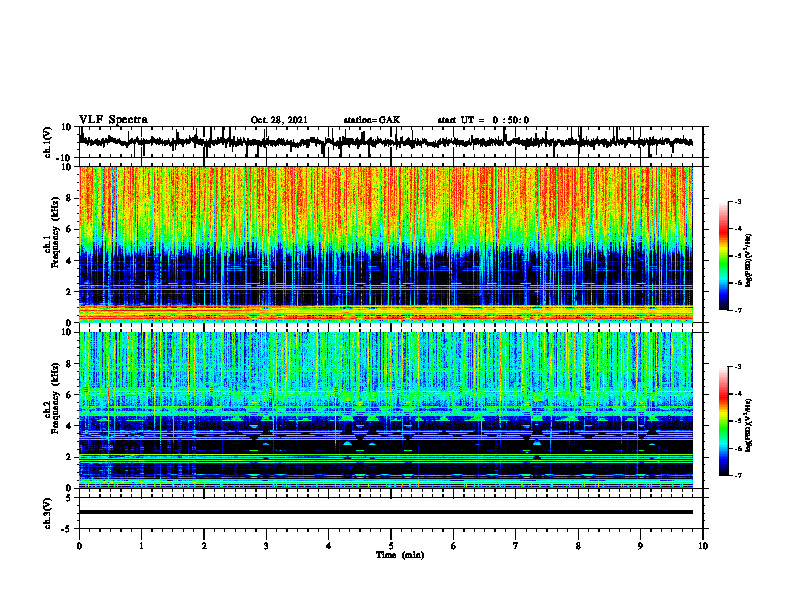792x612 pixels.
Task: Click the "-7" tick on ch.2 color bar
Action: 738,476
